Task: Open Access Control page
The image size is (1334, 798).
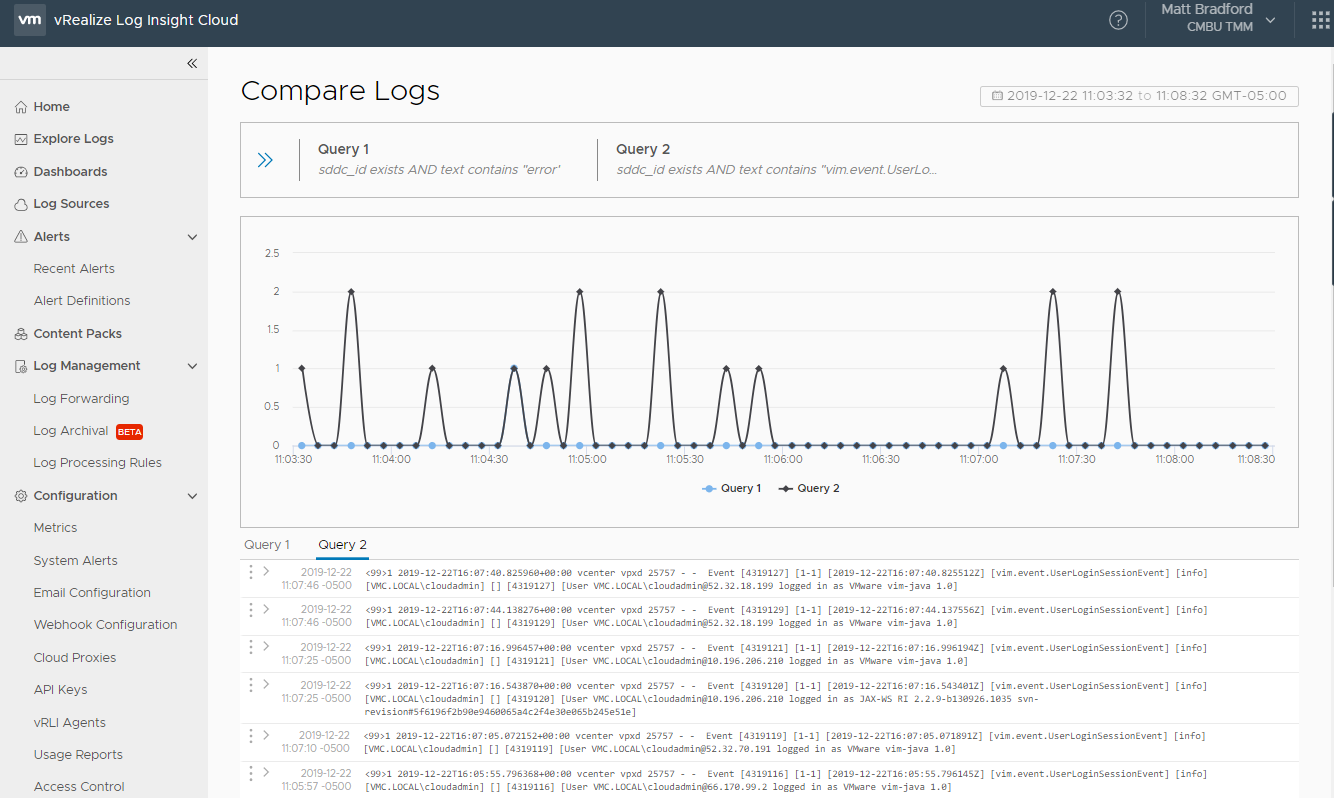Action: [79, 787]
